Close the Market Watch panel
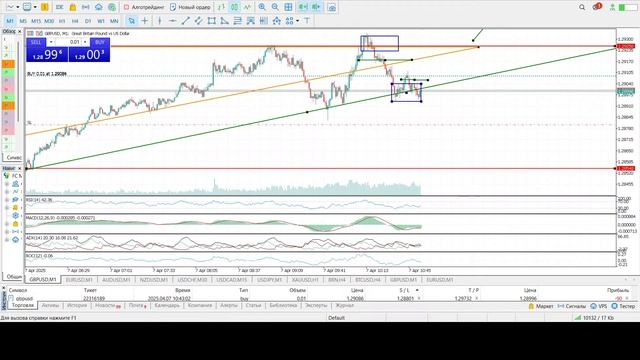 pos(19,31)
